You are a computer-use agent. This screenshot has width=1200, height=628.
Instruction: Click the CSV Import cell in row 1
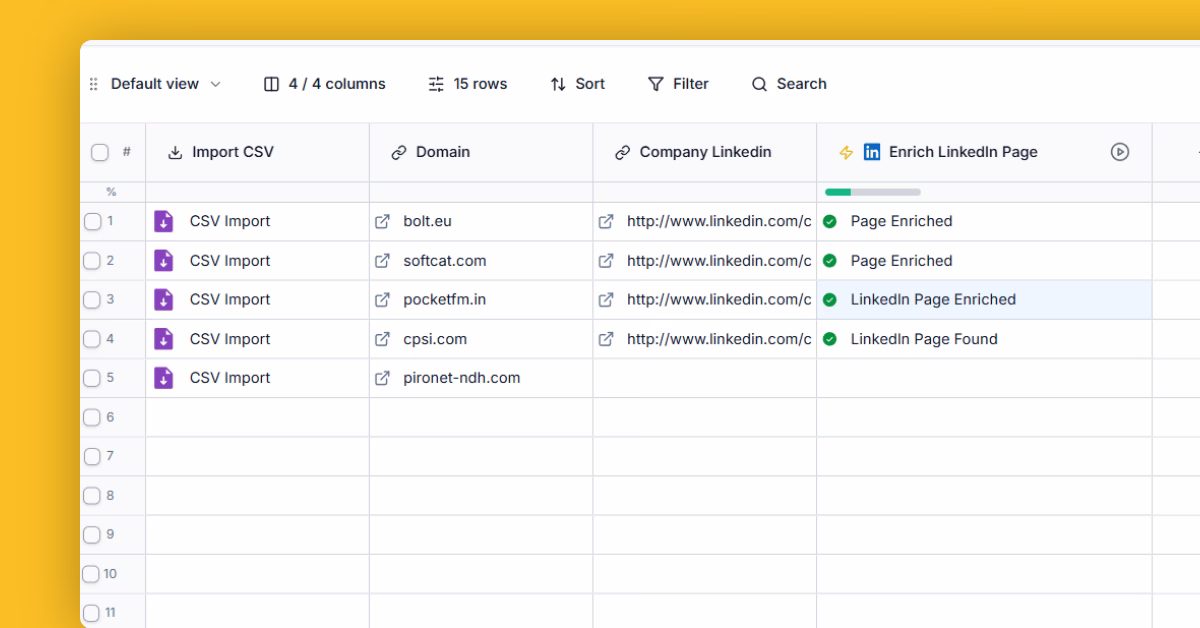point(257,221)
